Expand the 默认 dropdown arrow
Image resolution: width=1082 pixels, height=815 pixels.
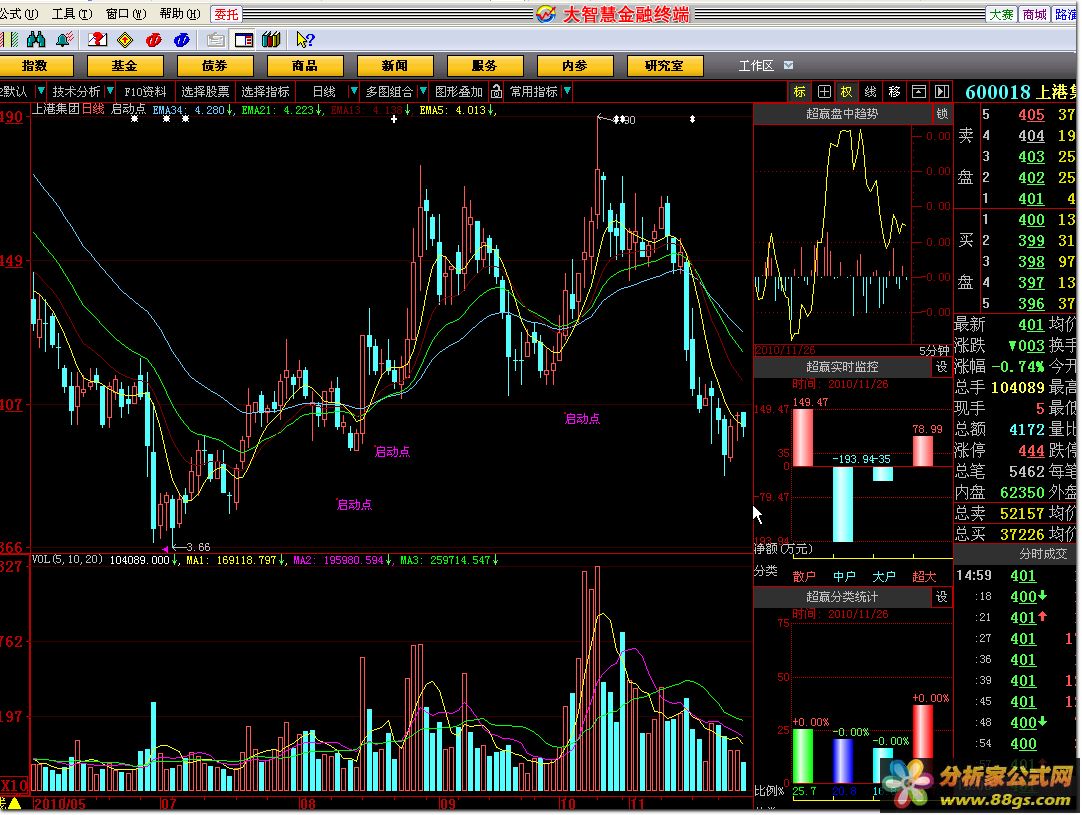41,91
